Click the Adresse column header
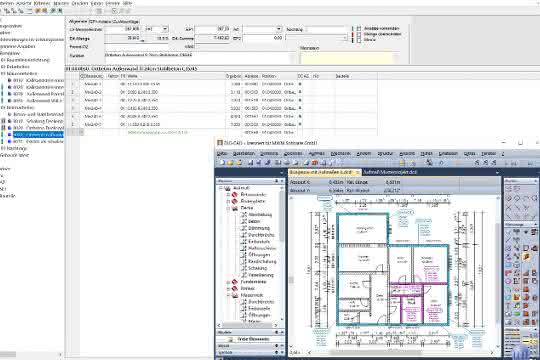This screenshot has width=540, height=360. [x=251, y=76]
